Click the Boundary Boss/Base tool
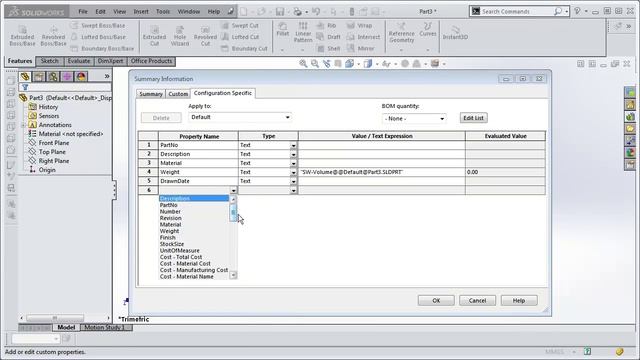This screenshot has width=640, height=360. (x=102, y=48)
